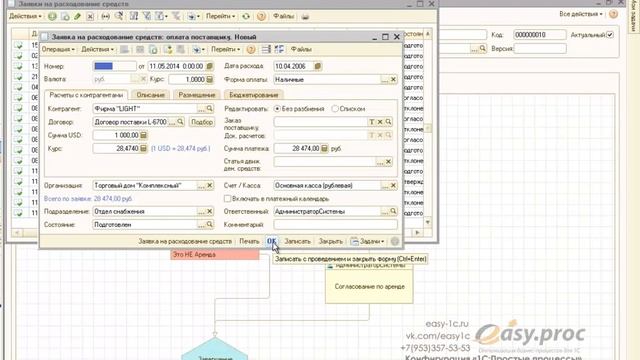Screen dimensions: 640x360
Task: Select the red Это НЕ Аренда label
Action: point(215,255)
